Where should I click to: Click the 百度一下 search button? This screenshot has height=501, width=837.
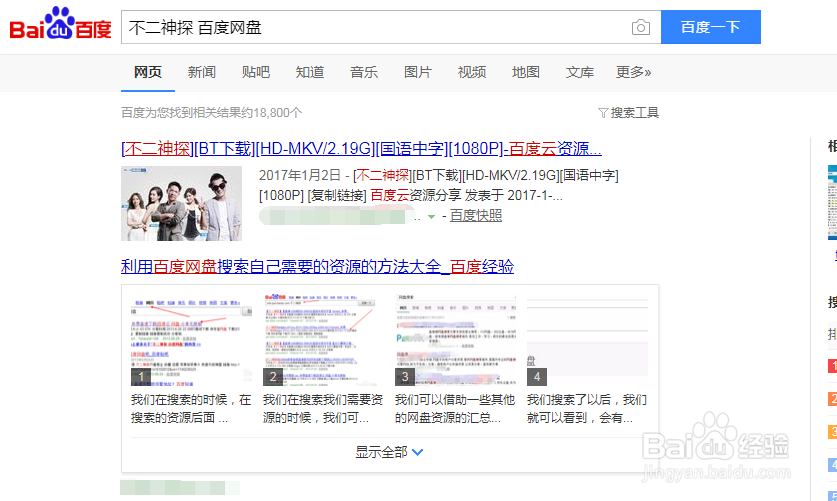[x=710, y=27]
